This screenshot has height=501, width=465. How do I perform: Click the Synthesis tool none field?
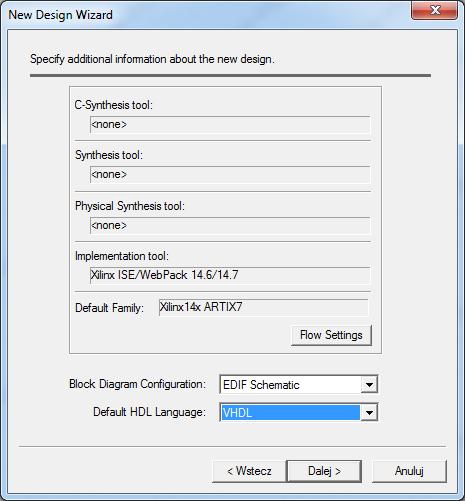pos(230,174)
